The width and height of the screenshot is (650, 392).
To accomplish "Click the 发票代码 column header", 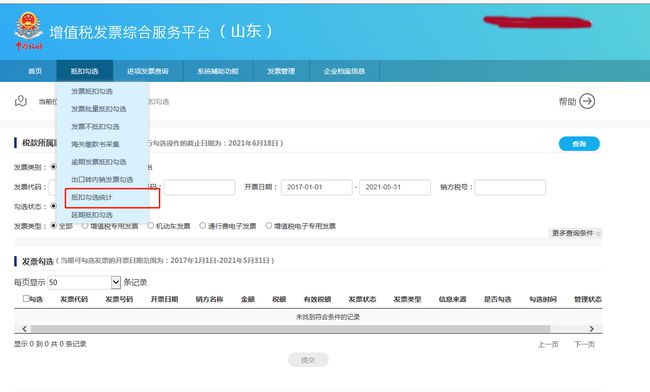I will tap(74, 299).
